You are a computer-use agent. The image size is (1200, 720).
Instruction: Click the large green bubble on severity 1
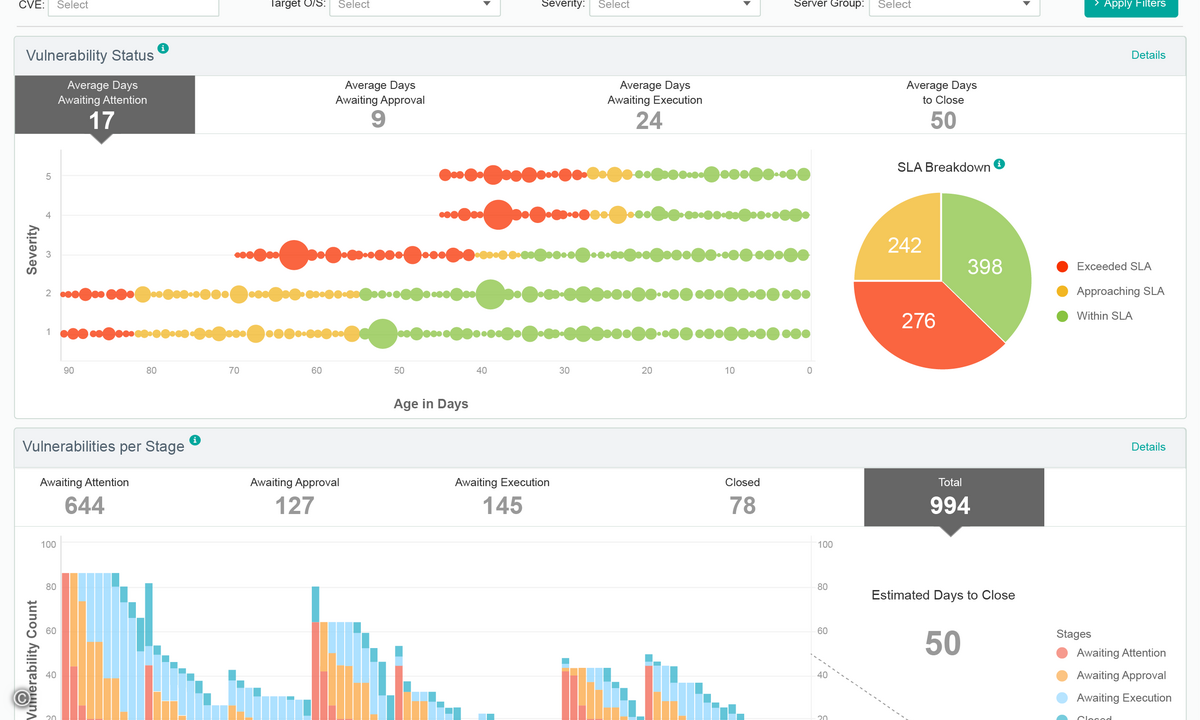point(382,333)
